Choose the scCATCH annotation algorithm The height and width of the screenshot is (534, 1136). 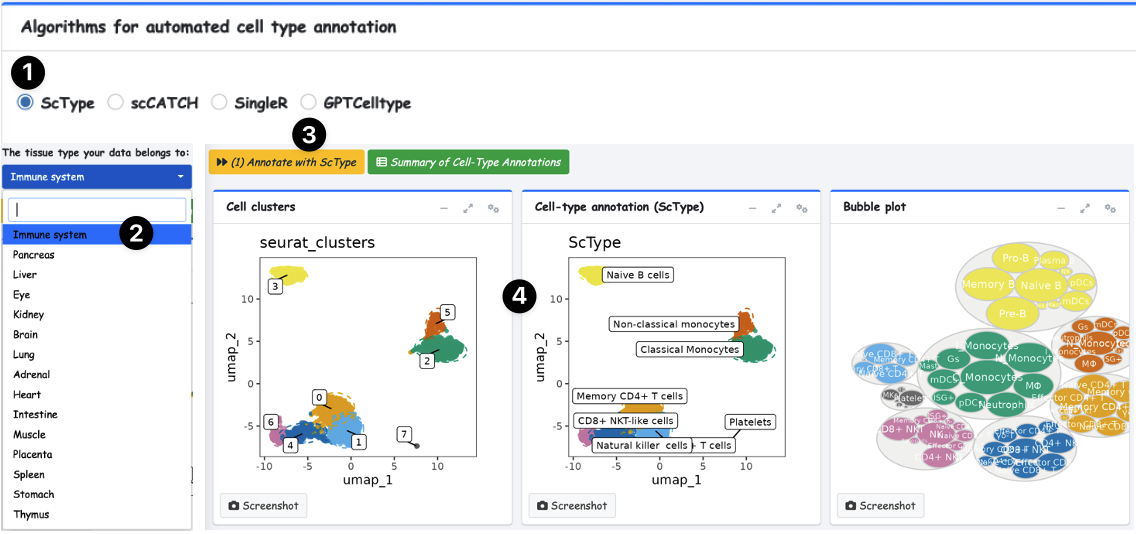tap(116, 102)
